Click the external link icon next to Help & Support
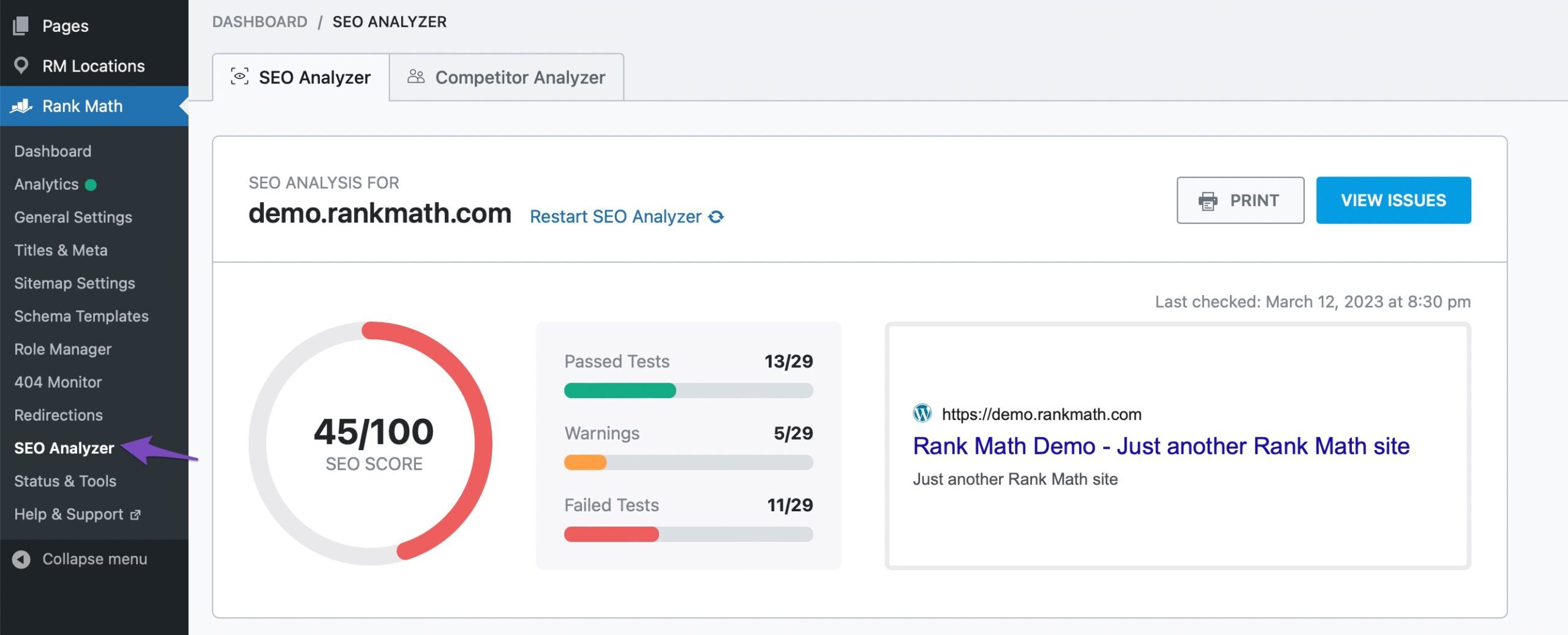The width and height of the screenshot is (1568, 635). point(135,515)
